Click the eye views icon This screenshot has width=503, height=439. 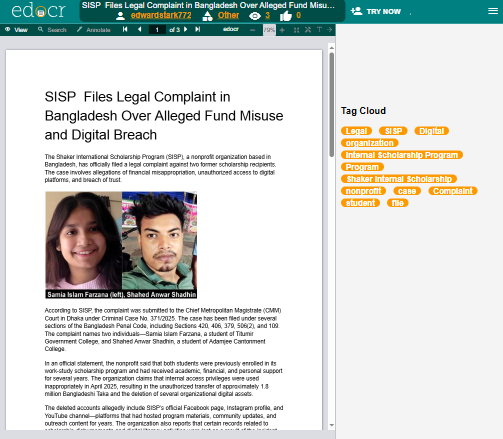[255, 16]
